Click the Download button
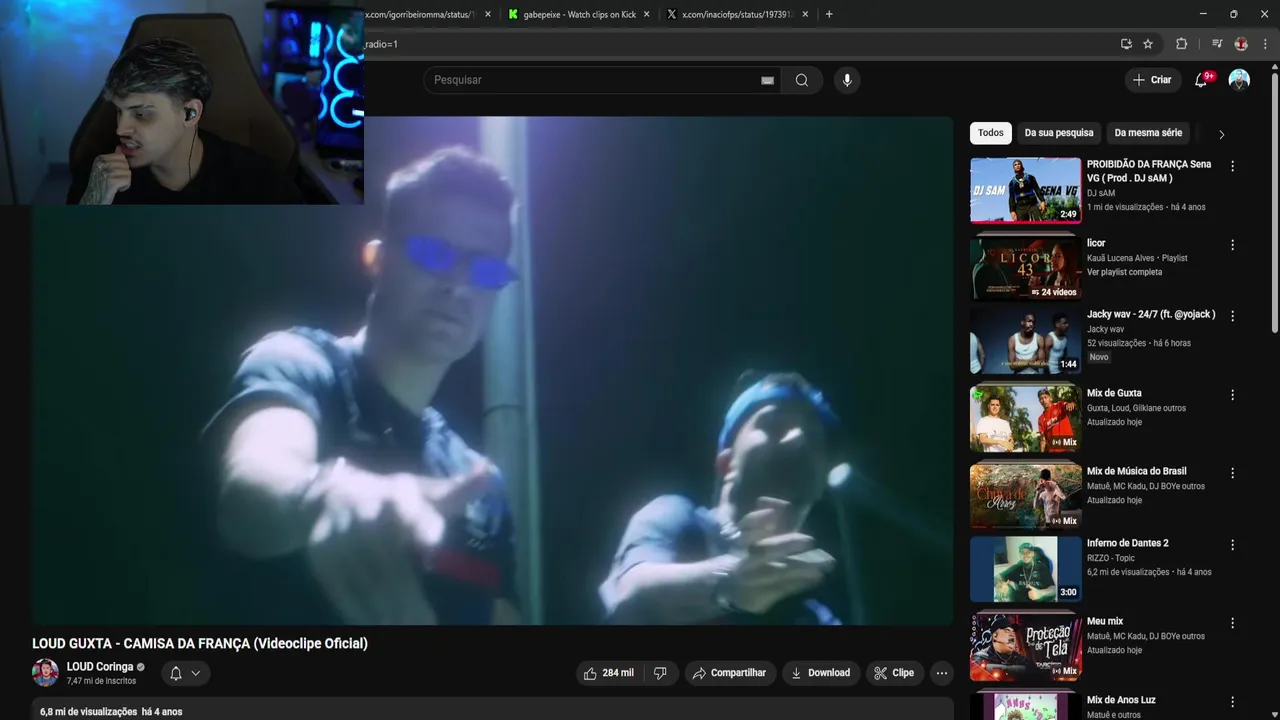The height and width of the screenshot is (720, 1280). (820, 673)
